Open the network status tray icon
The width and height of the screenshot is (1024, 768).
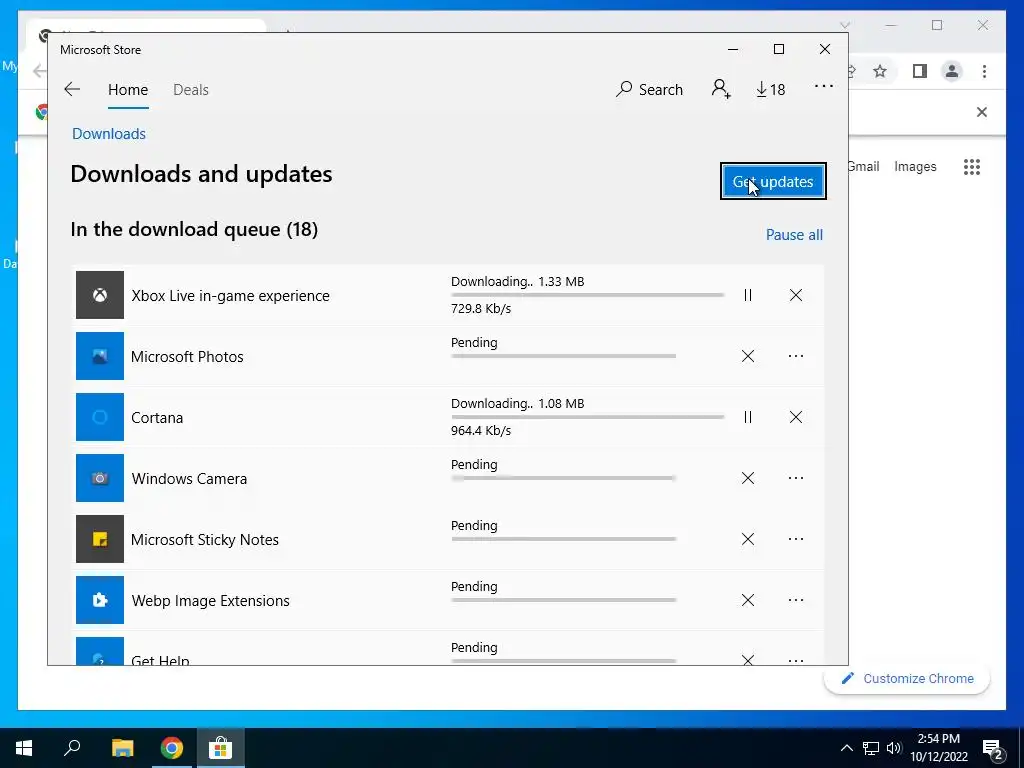(871, 748)
